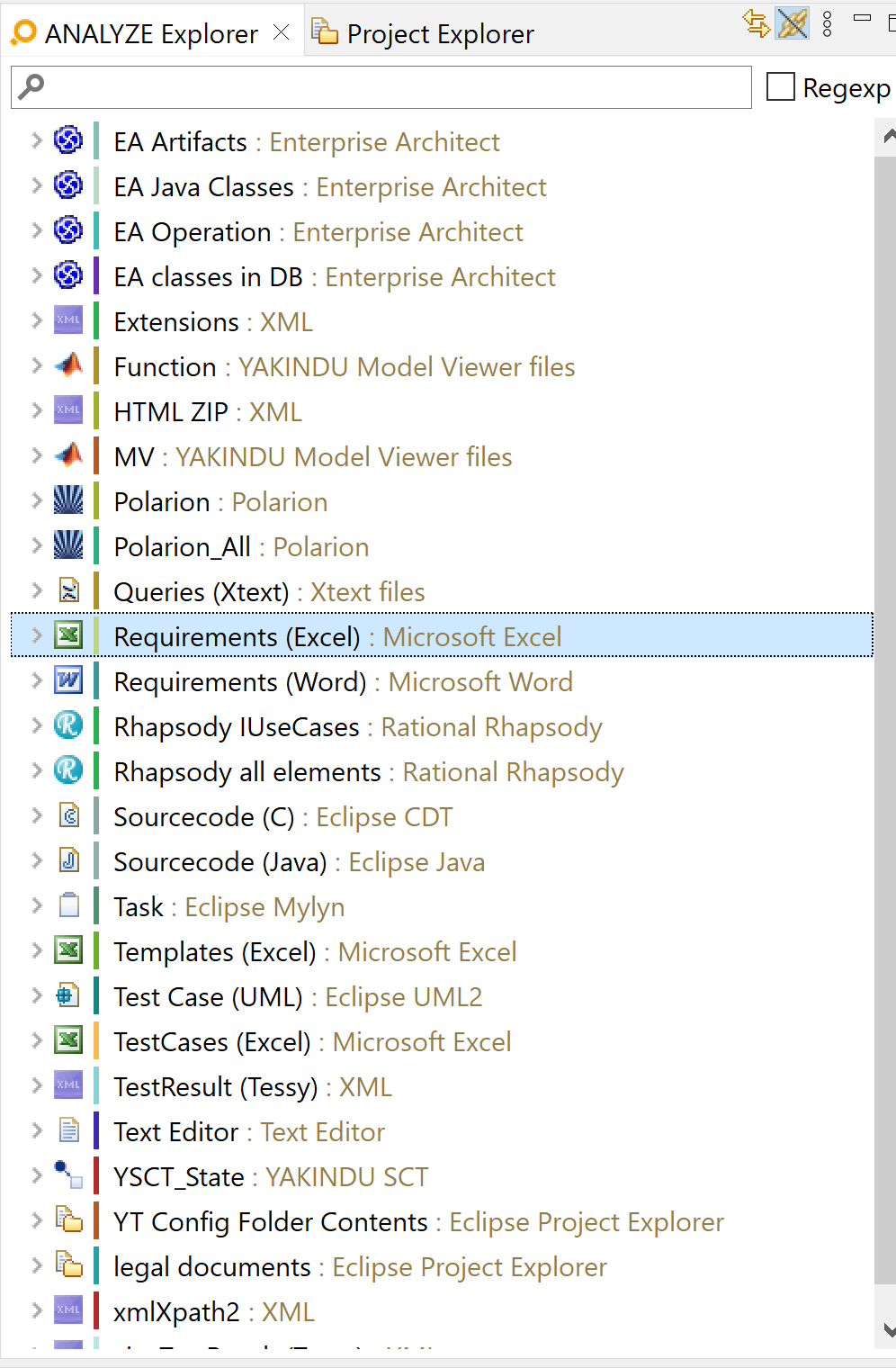Click the MV Model Viewer icon
The height and width of the screenshot is (1368, 896).
tap(68, 455)
